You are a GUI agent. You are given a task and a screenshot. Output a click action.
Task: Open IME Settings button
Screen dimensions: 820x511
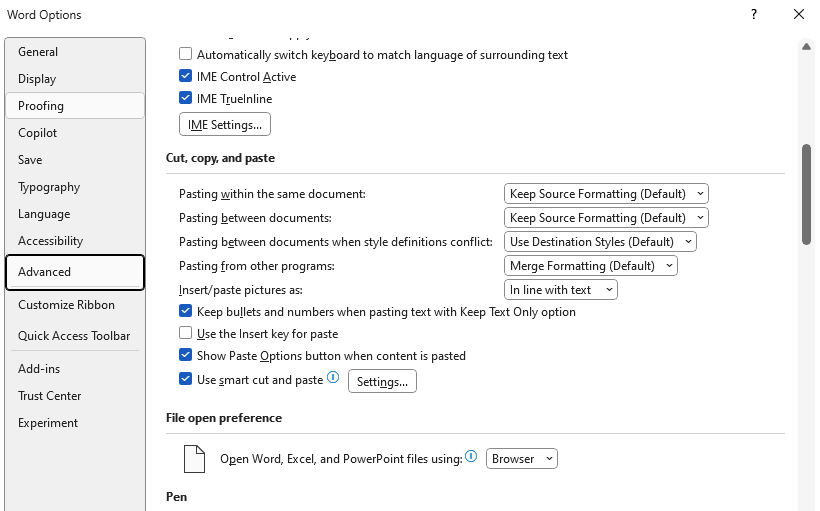(225, 124)
